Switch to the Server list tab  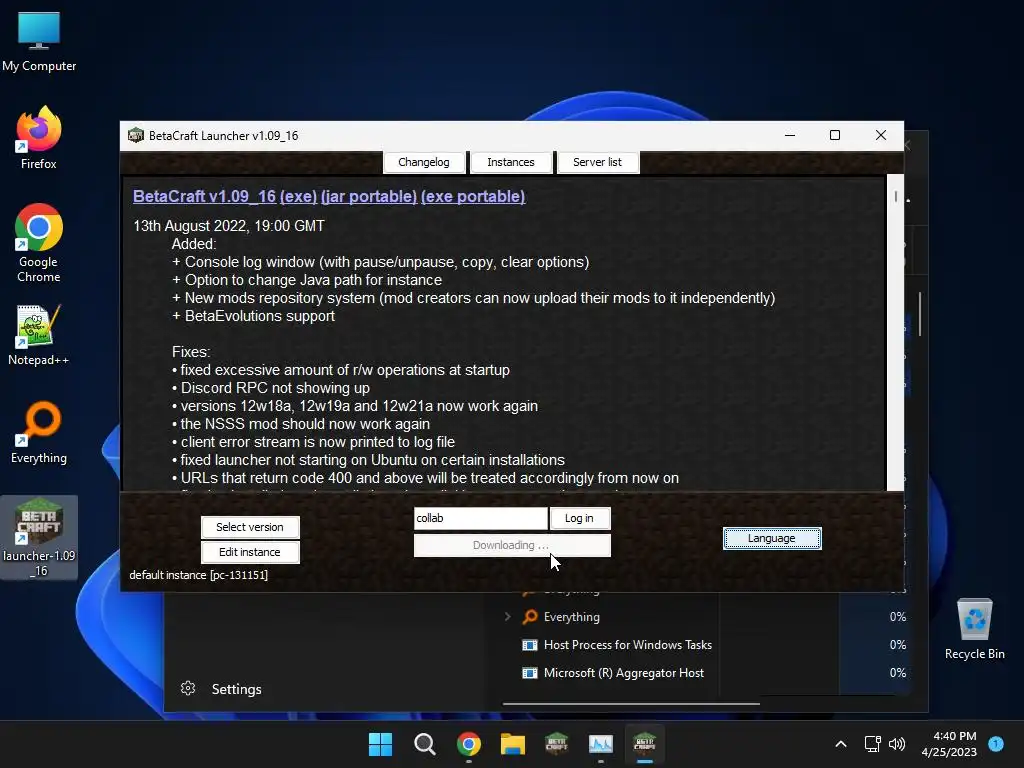(598, 162)
